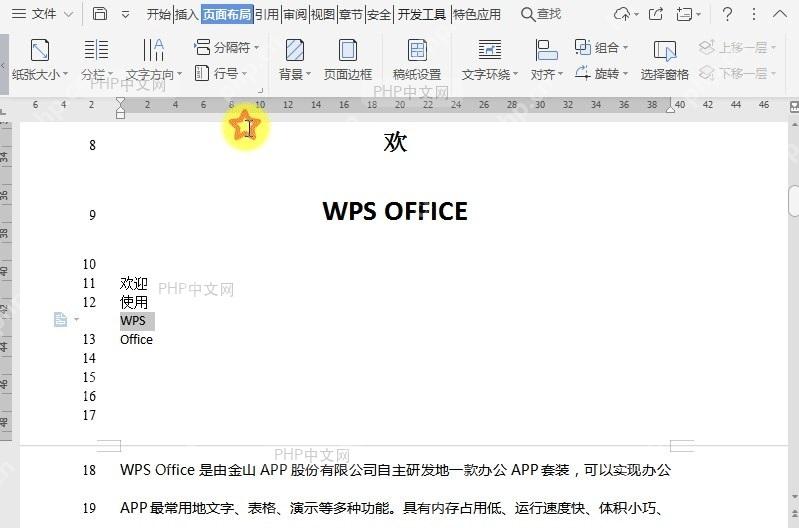The image size is (799, 528).
Task: Open the 特色应用 tab
Action: pos(477,14)
